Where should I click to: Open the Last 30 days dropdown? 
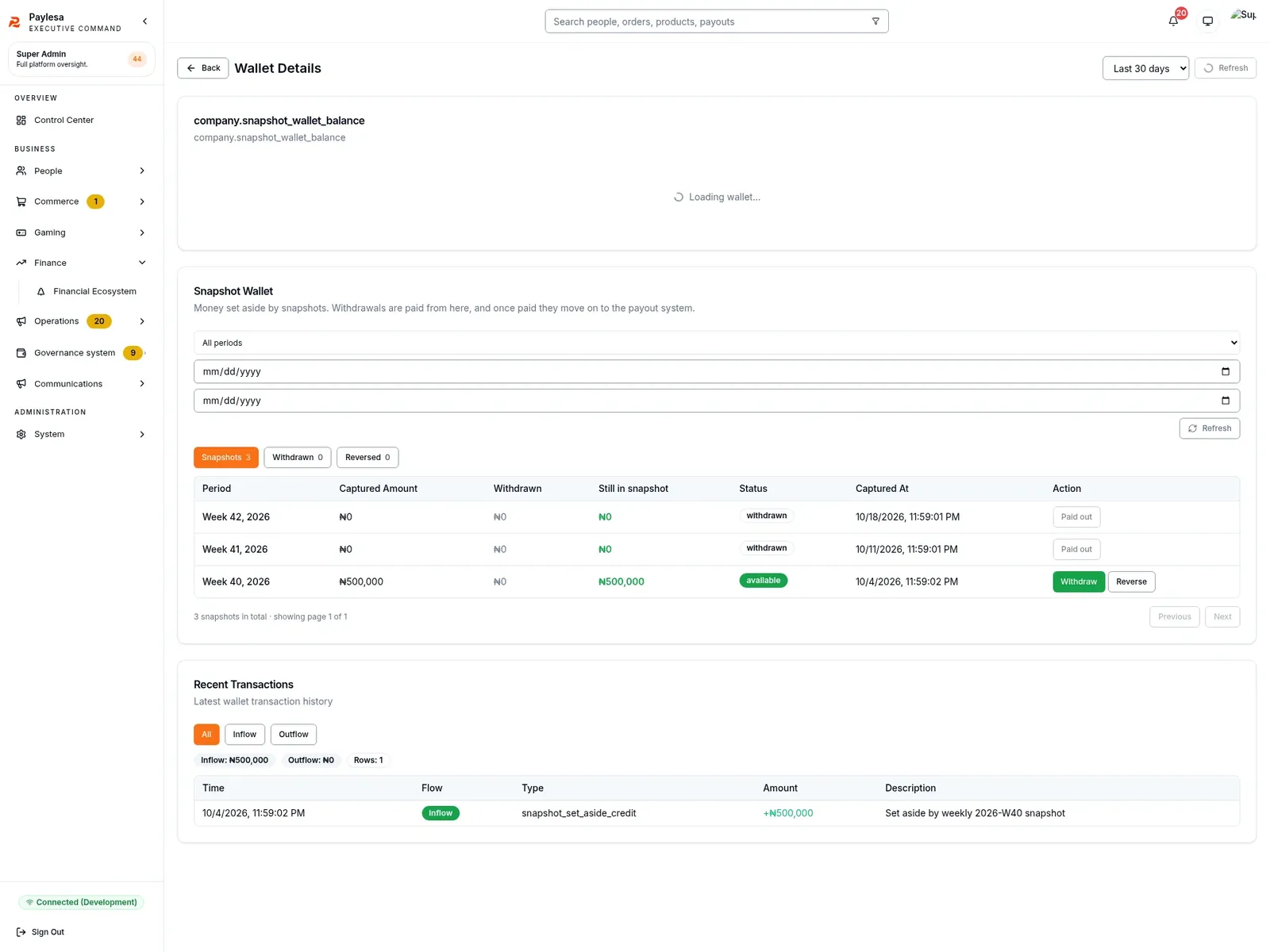(1145, 68)
